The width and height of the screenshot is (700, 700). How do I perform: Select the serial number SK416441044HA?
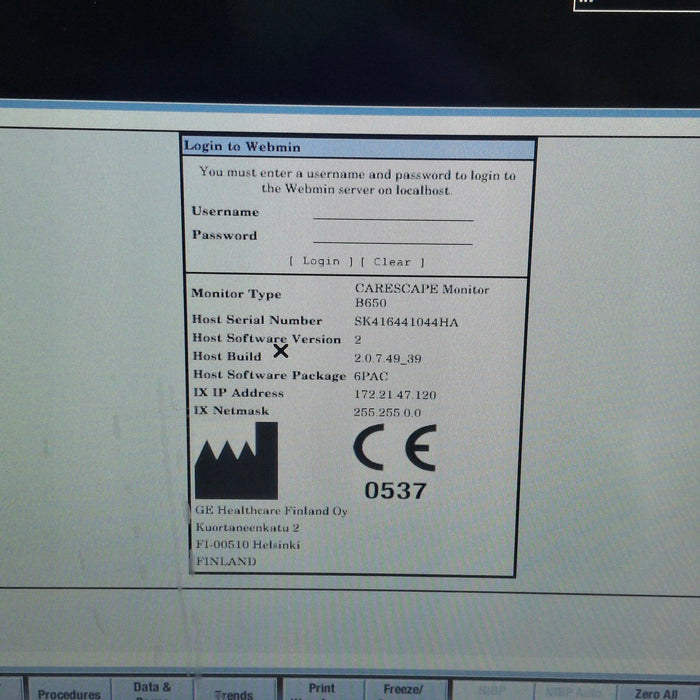[x=406, y=322]
